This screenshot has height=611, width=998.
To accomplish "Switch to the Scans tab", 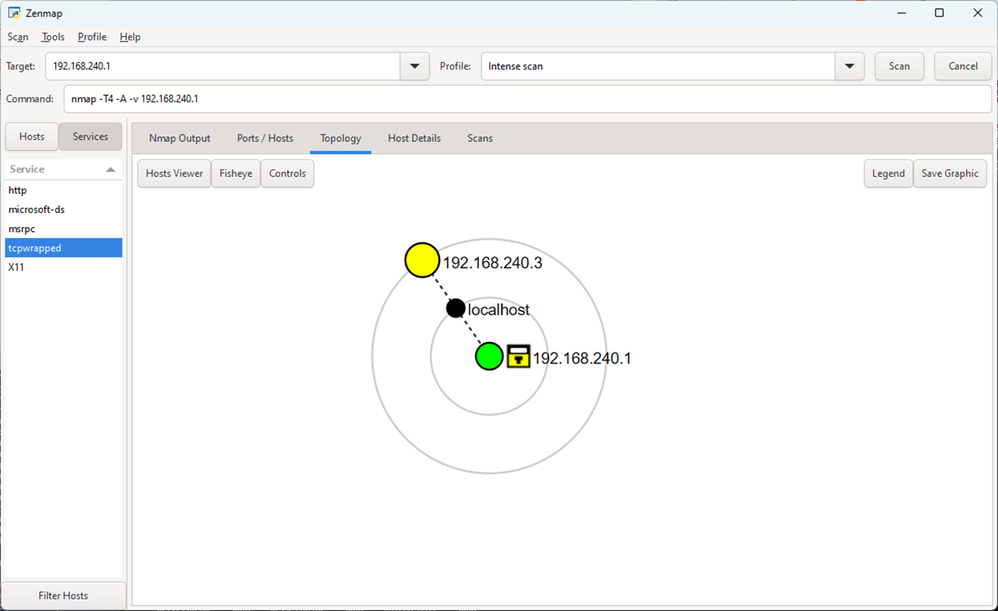I will pyautogui.click(x=480, y=138).
